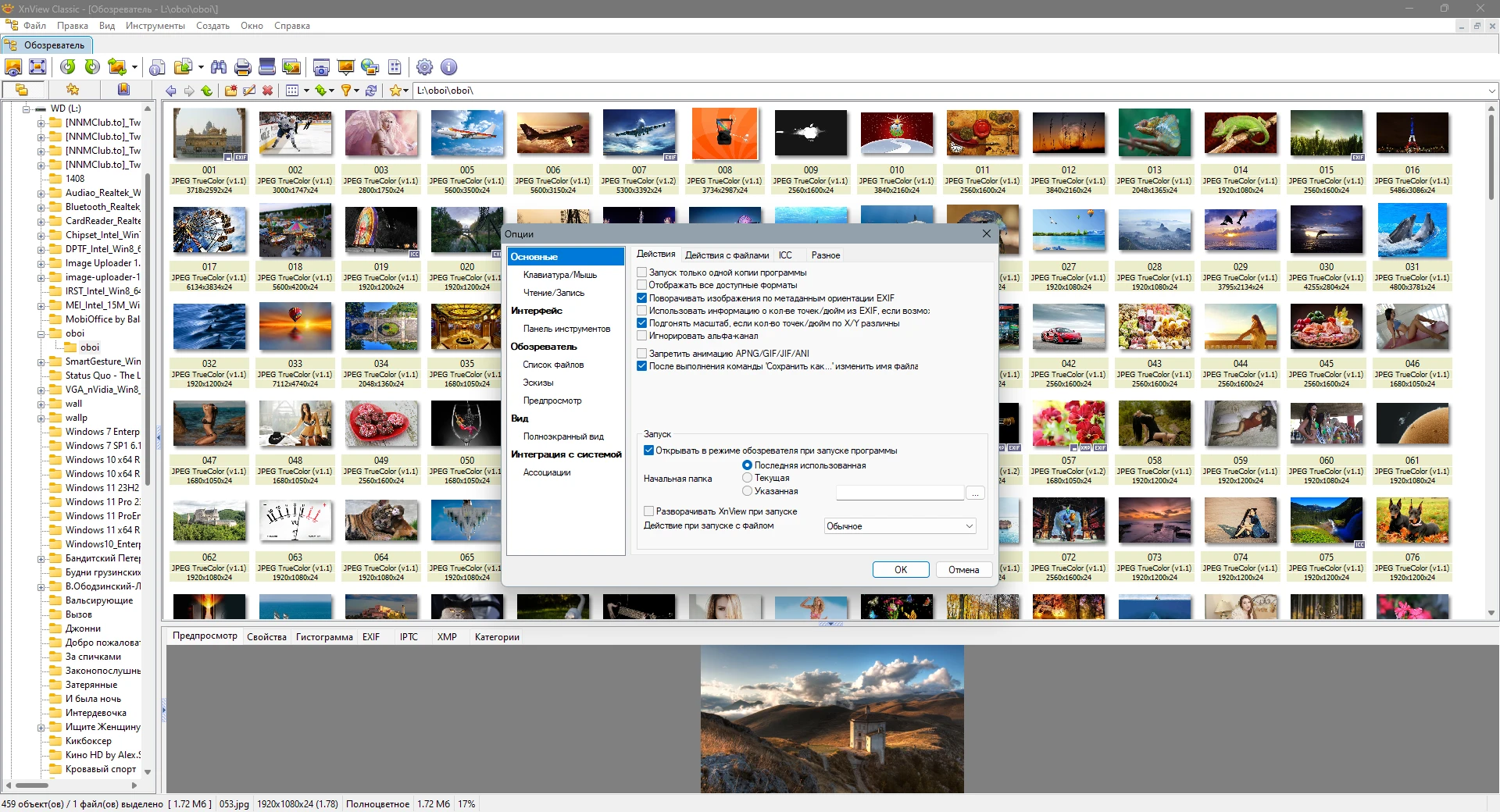Expand the 'wallp' folder in tree
Screen dimensions: 1500x812
click(x=41, y=418)
